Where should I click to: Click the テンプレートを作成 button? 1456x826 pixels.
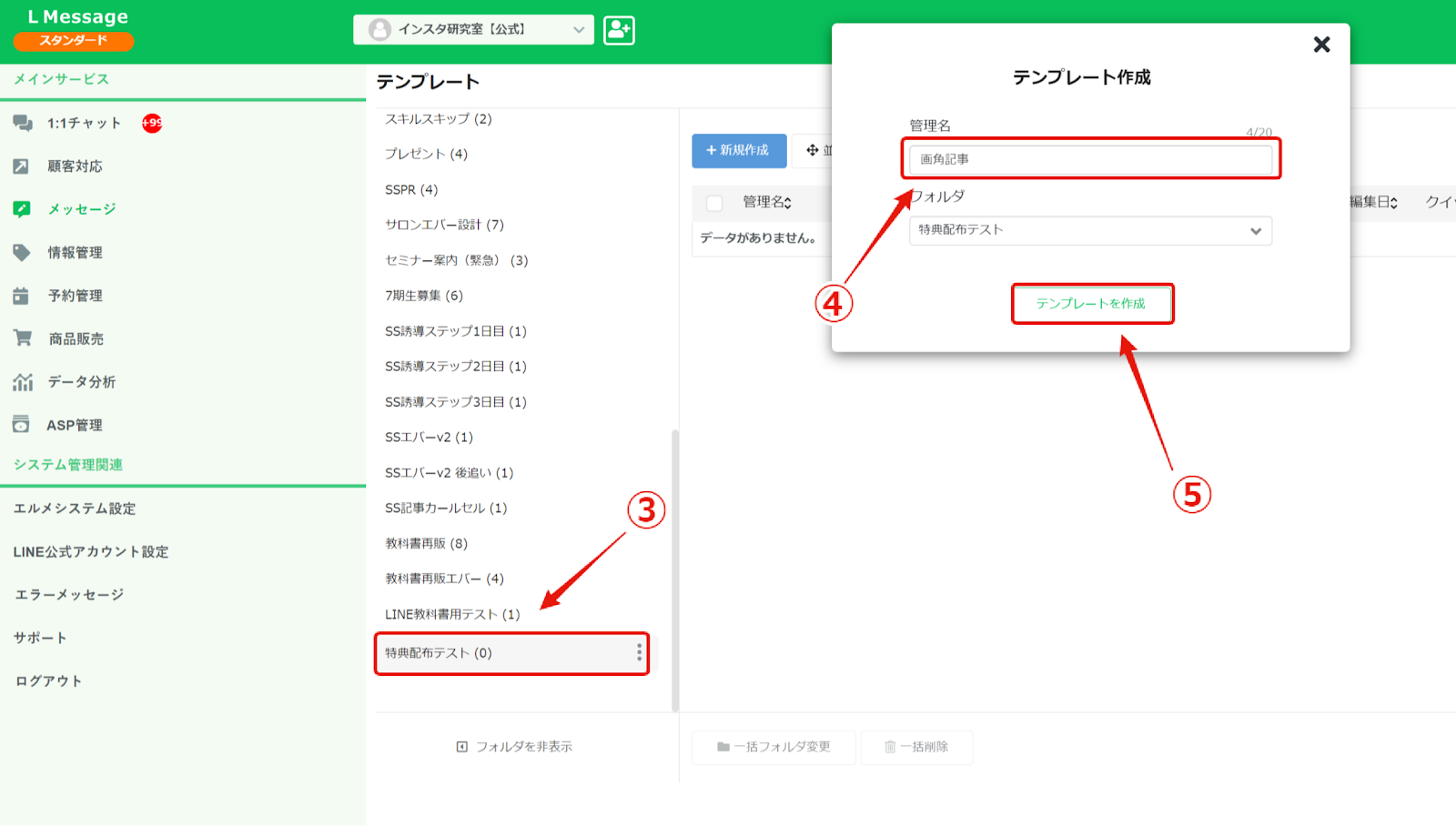coord(1091,304)
